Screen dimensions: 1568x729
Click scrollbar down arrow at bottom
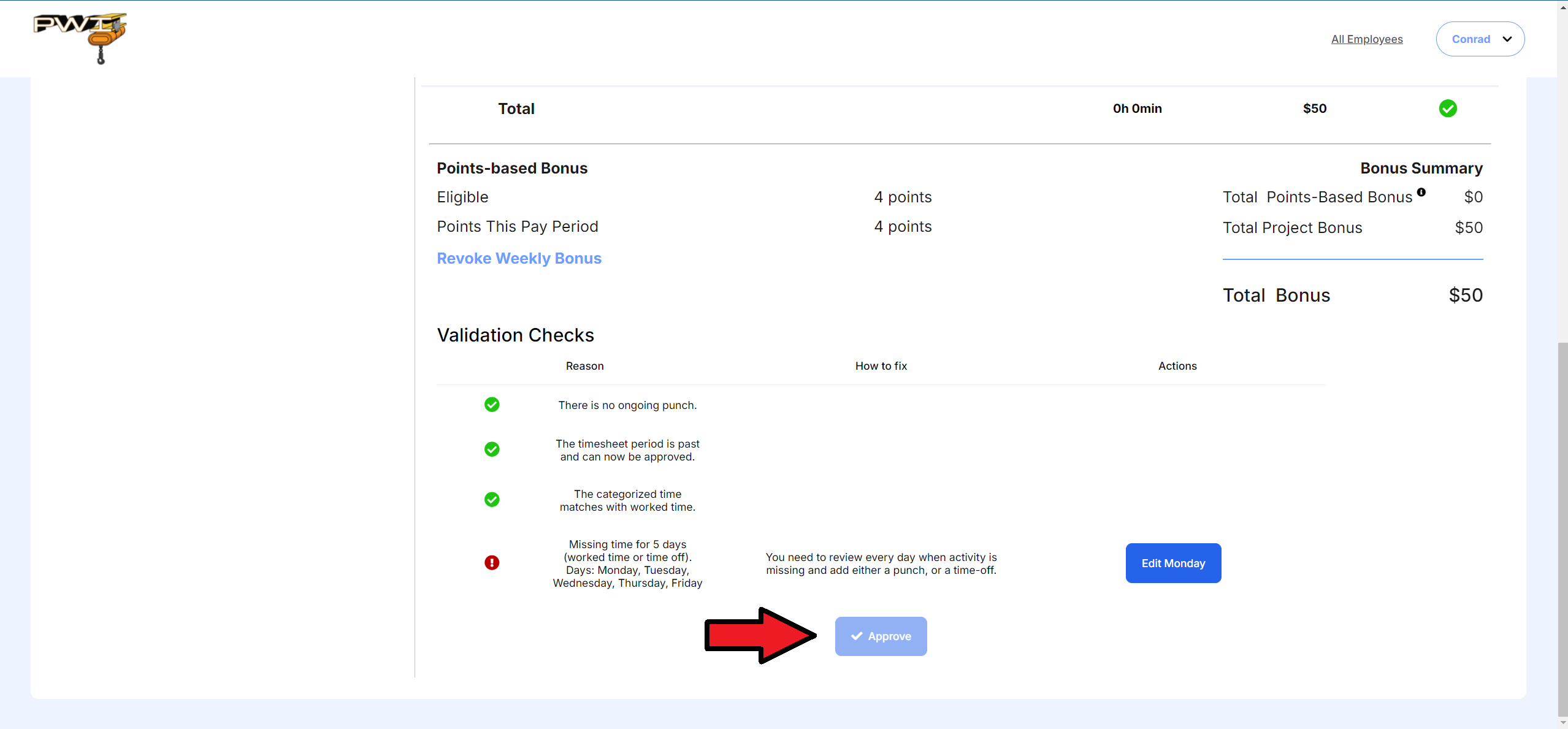[x=1562, y=723]
